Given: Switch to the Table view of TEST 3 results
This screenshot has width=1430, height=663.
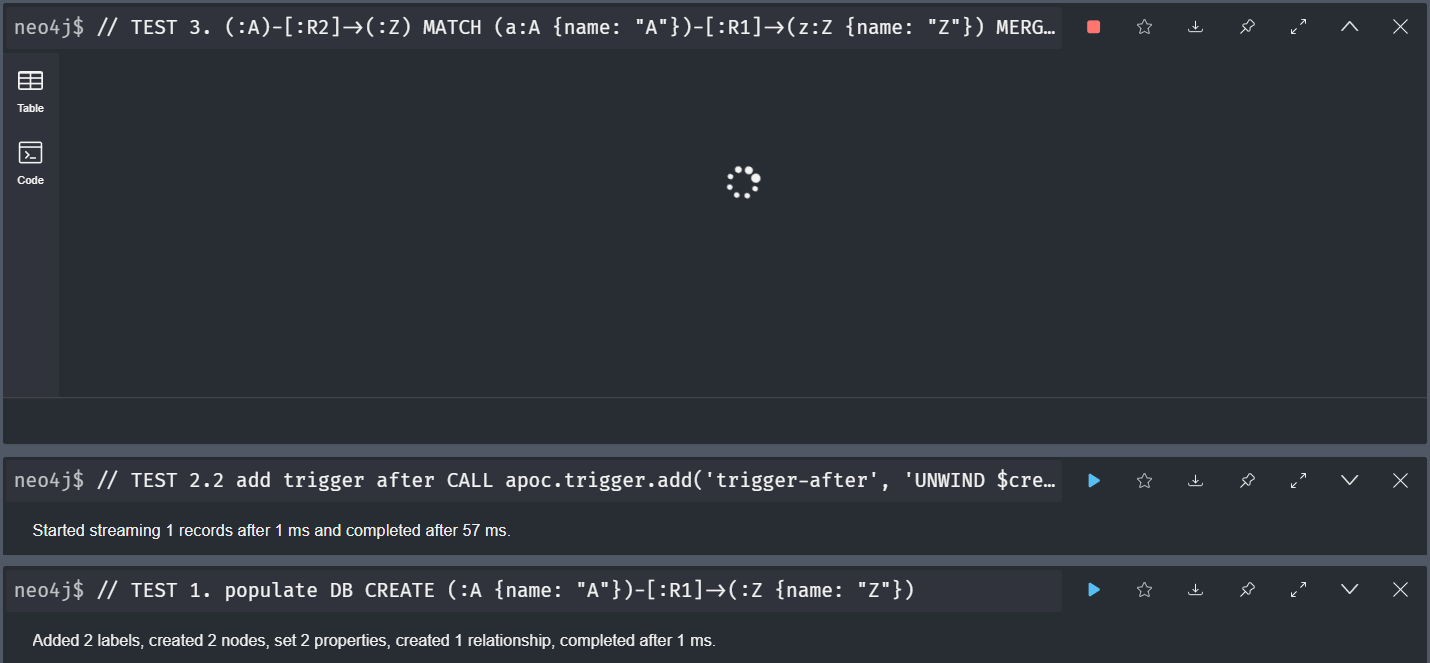Looking at the screenshot, I should (x=30, y=90).
